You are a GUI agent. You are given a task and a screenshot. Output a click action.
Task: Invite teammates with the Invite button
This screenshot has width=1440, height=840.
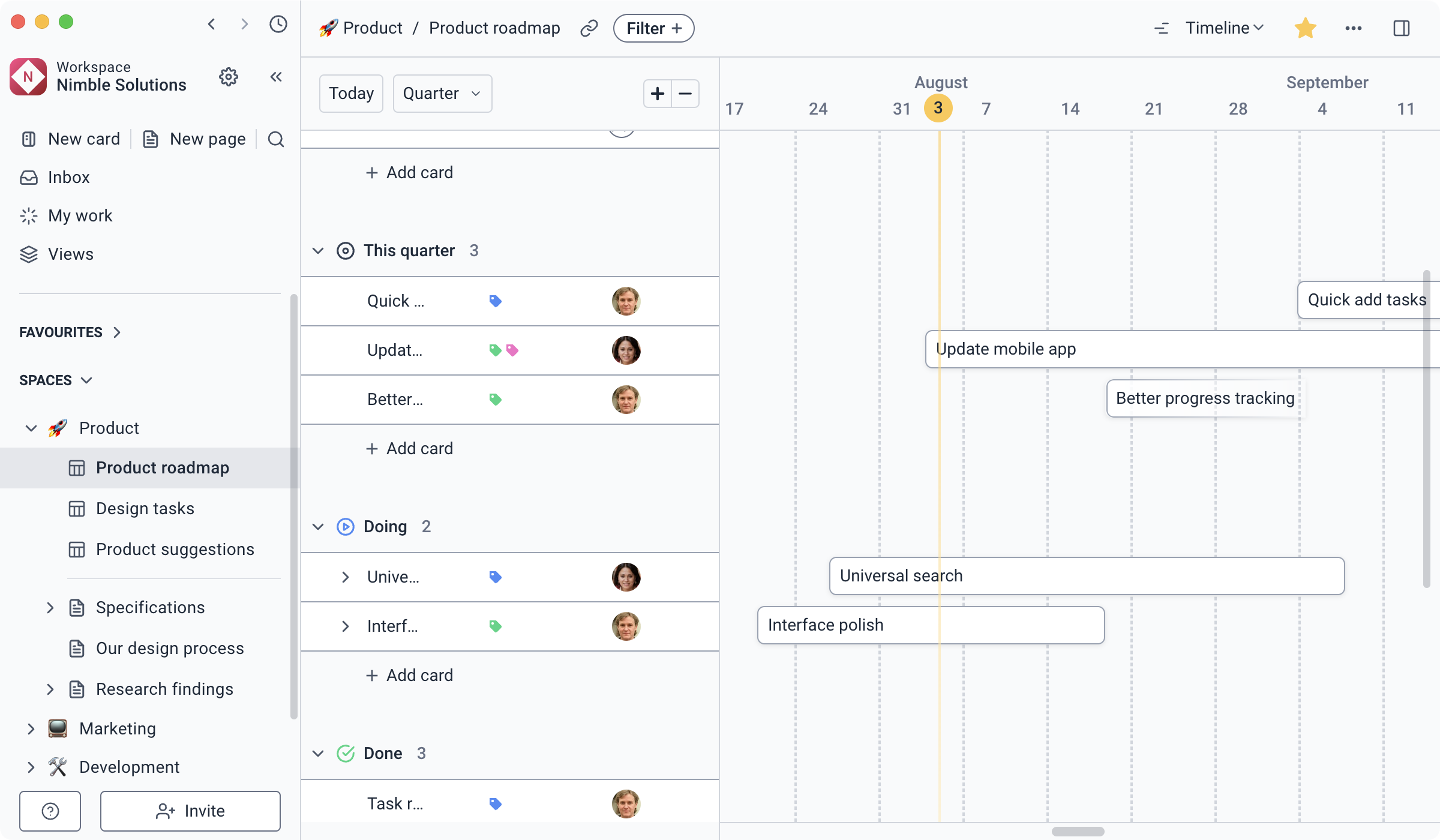click(190, 811)
